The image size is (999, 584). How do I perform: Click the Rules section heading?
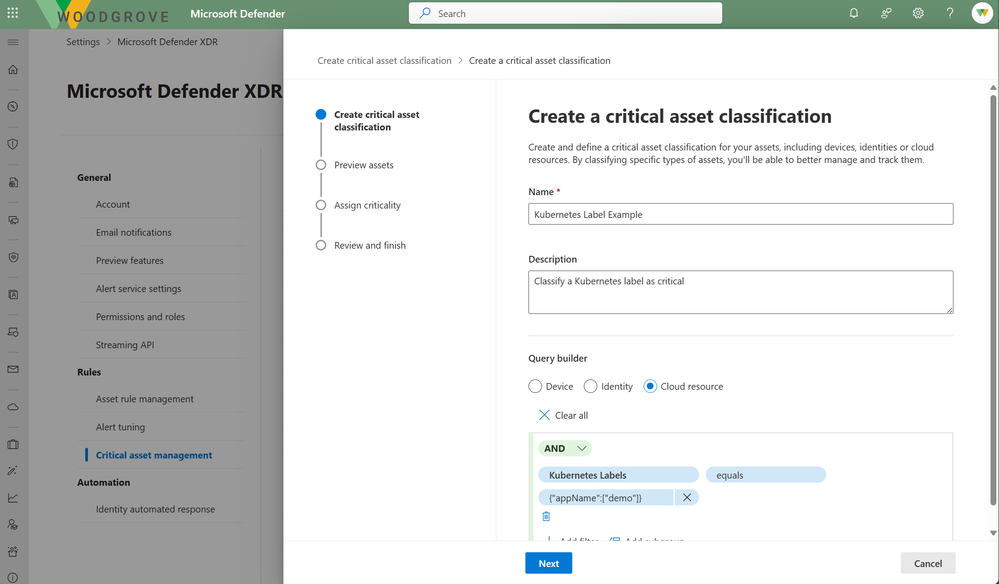tap(89, 372)
